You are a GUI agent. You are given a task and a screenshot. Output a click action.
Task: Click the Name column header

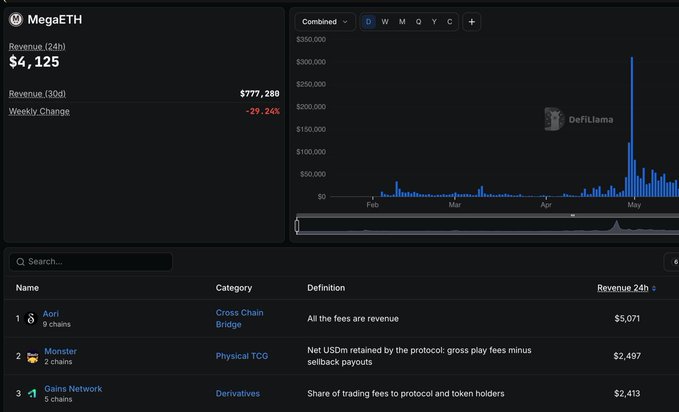(27, 288)
